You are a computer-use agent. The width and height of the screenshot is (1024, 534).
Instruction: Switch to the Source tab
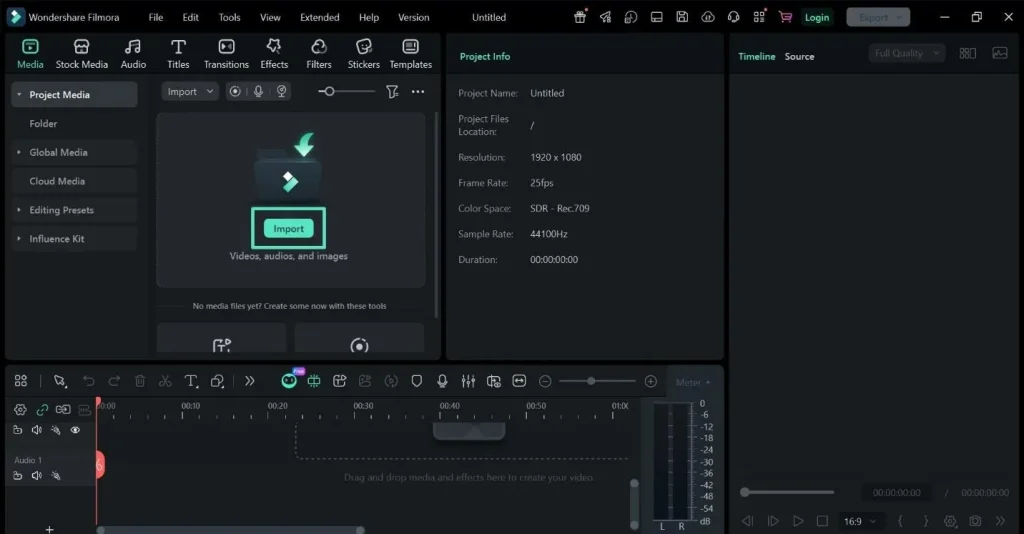tap(799, 57)
